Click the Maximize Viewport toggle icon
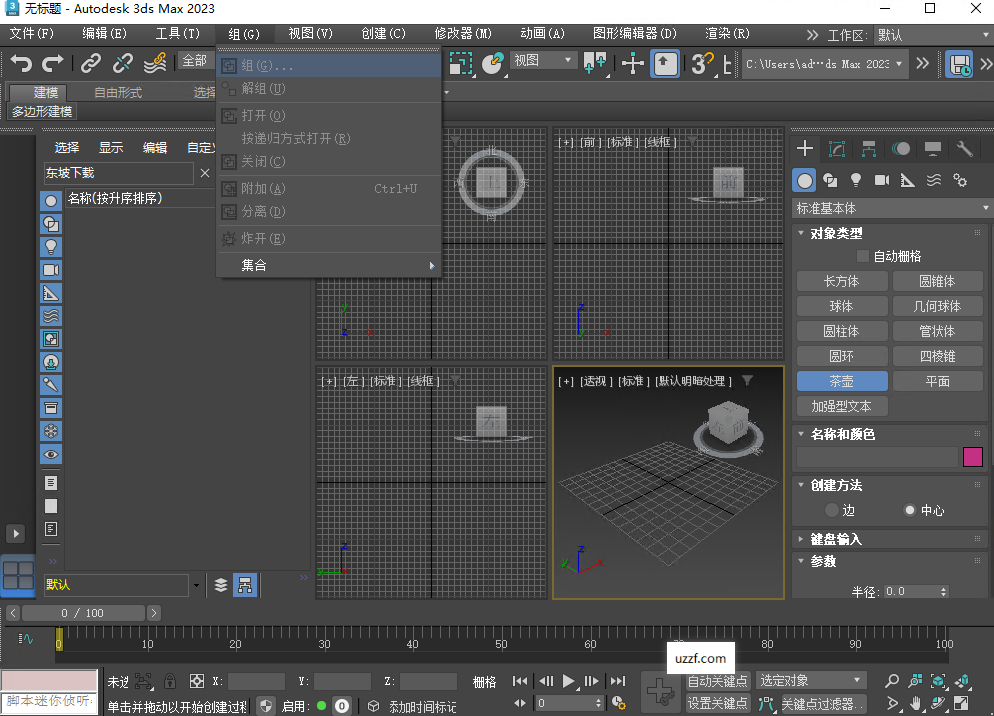This screenshot has height=716, width=994. (x=961, y=703)
